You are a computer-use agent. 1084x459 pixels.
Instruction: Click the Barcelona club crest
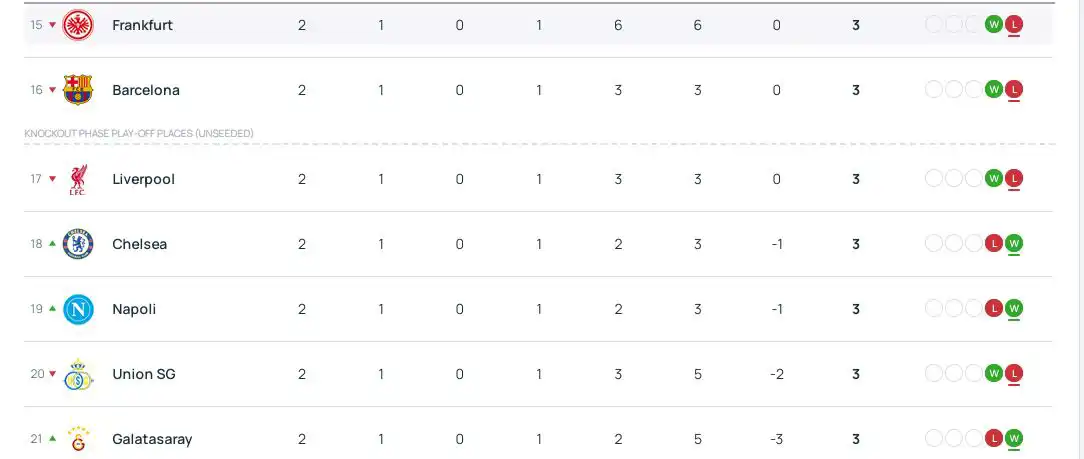pyautogui.click(x=78, y=90)
